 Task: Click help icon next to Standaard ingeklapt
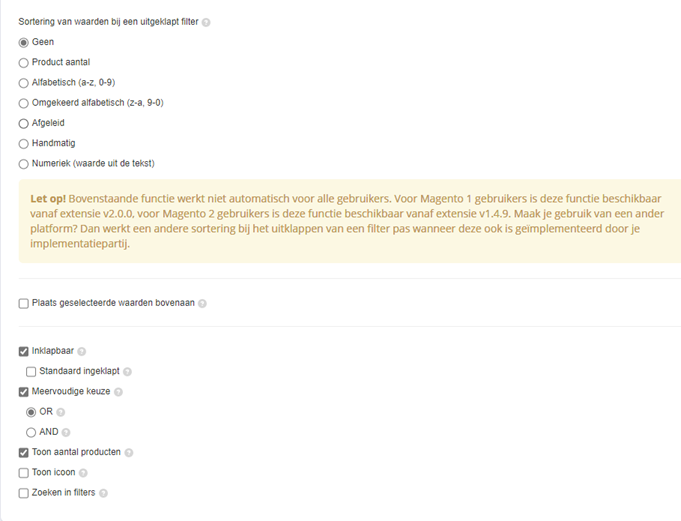pyautogui.click(x=127, y=372)
